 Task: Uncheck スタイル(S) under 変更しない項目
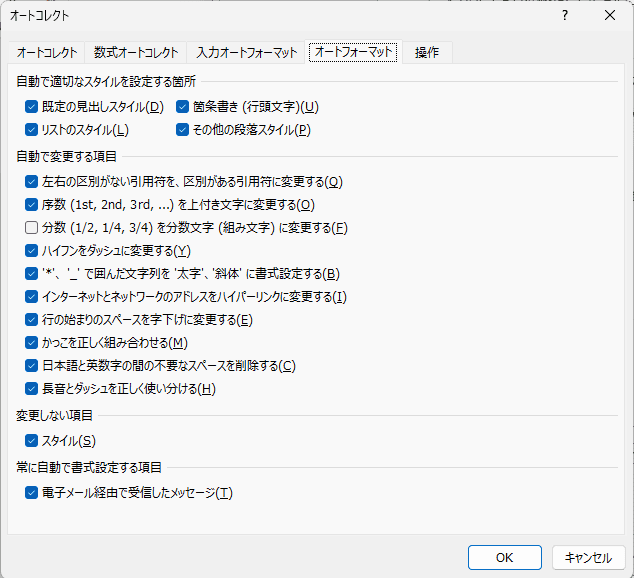[x=31, y=441]
